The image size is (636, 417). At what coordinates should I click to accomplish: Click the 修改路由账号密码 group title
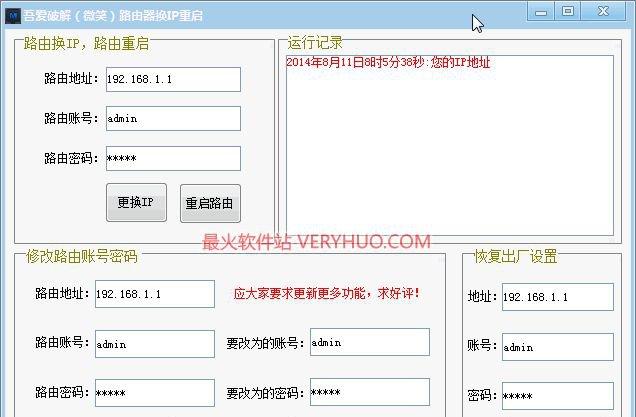click(82, 256)
